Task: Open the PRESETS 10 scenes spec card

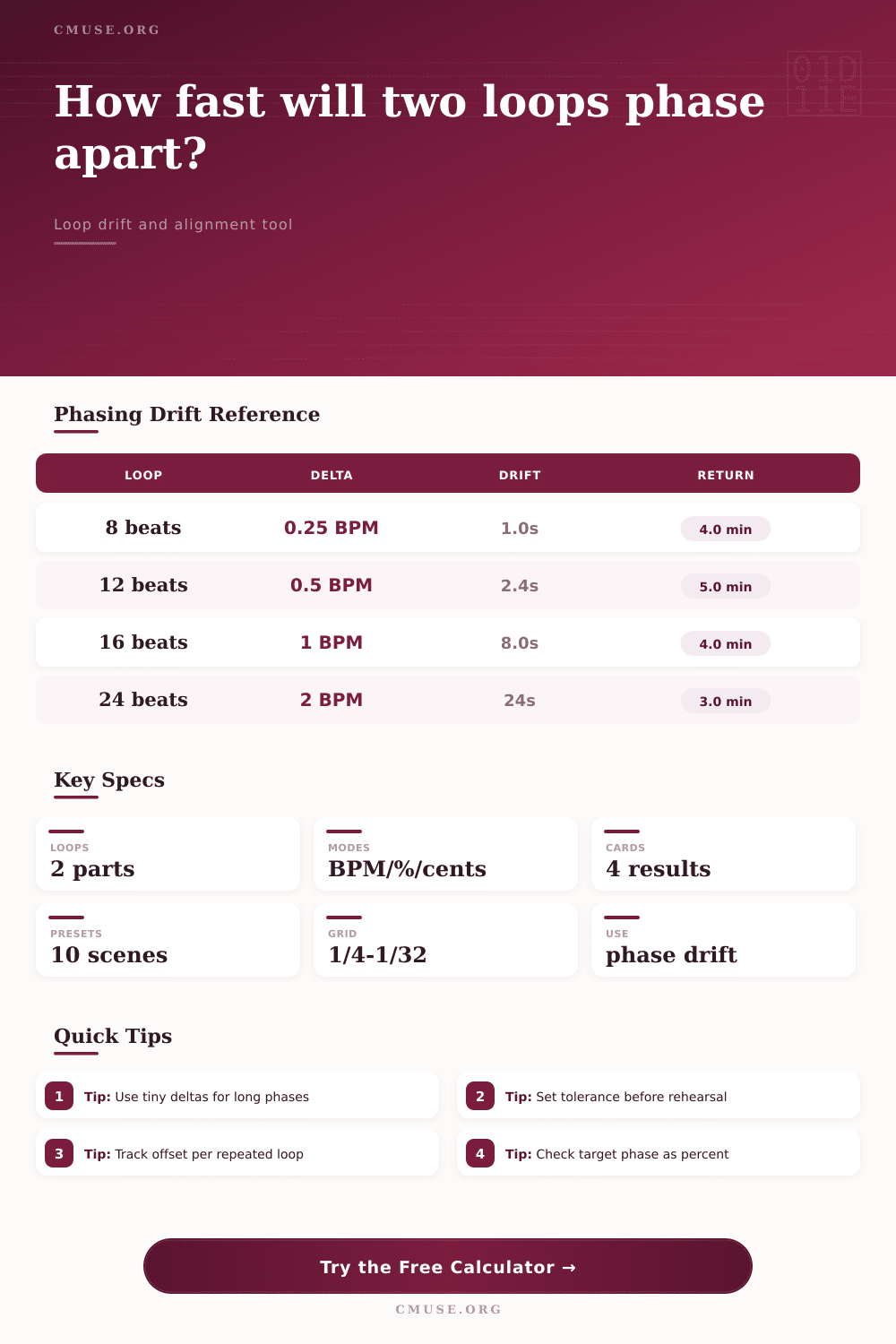Action: 168,940
